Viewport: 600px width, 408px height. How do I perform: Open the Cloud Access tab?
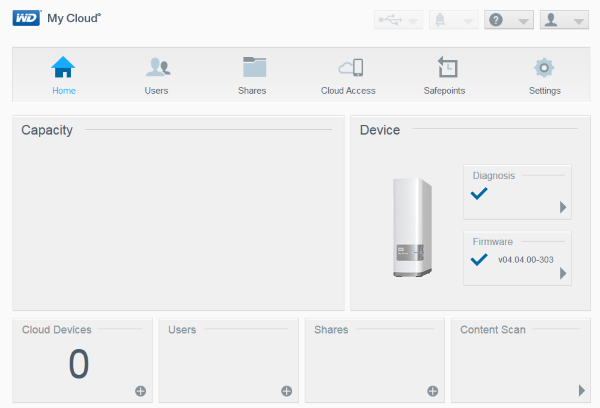click(x=348, y=75)
